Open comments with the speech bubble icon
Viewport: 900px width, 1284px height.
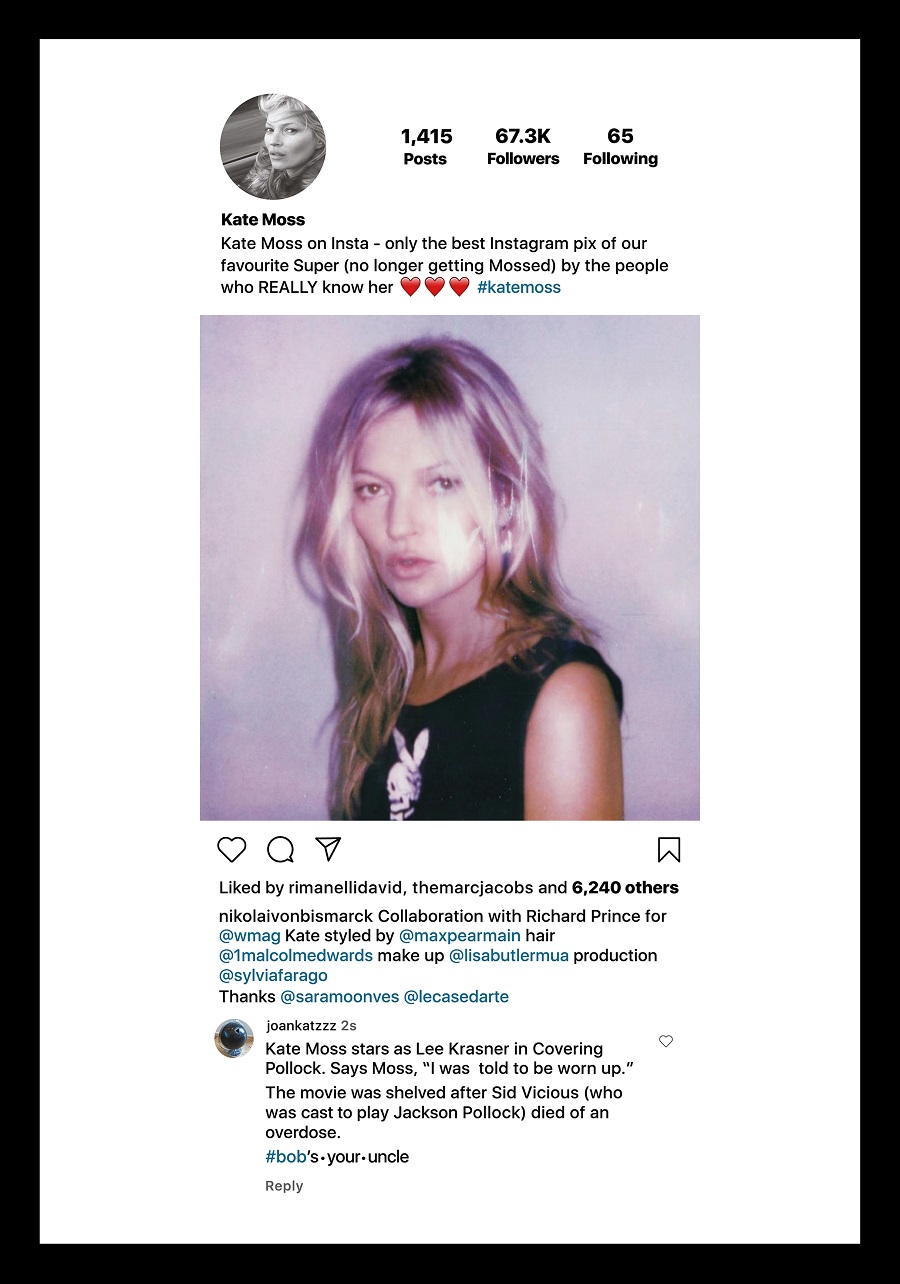(281, 850)
